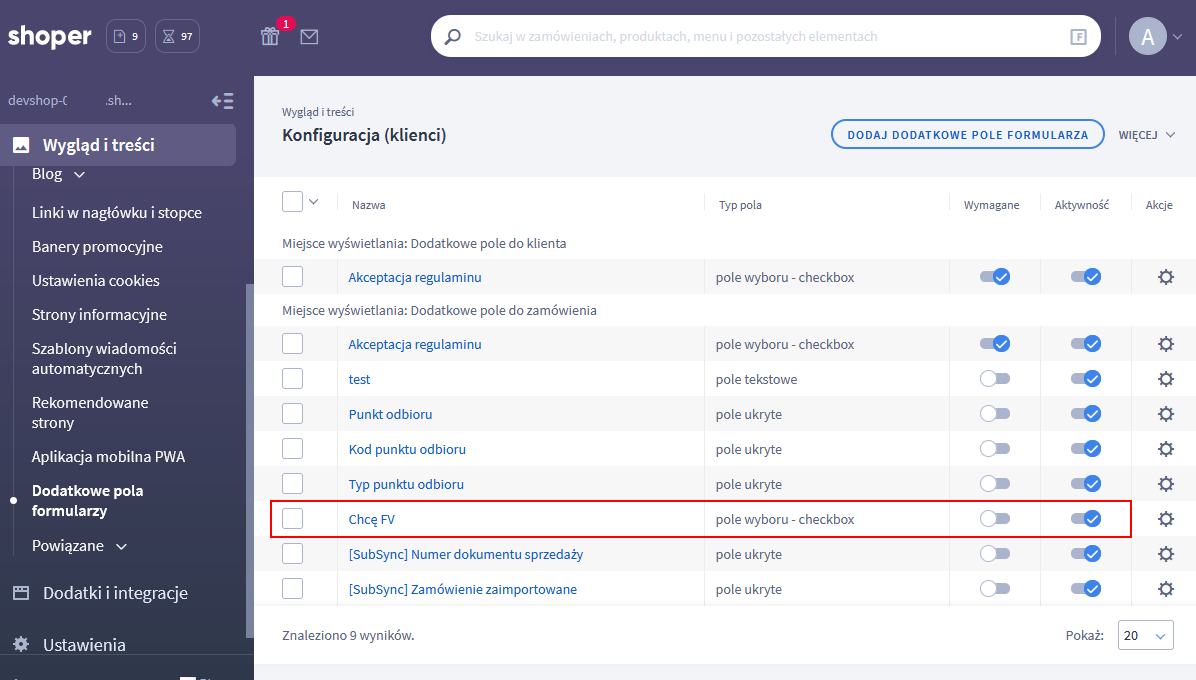Click the hourglass counter badge showing 97

point(178,36)
